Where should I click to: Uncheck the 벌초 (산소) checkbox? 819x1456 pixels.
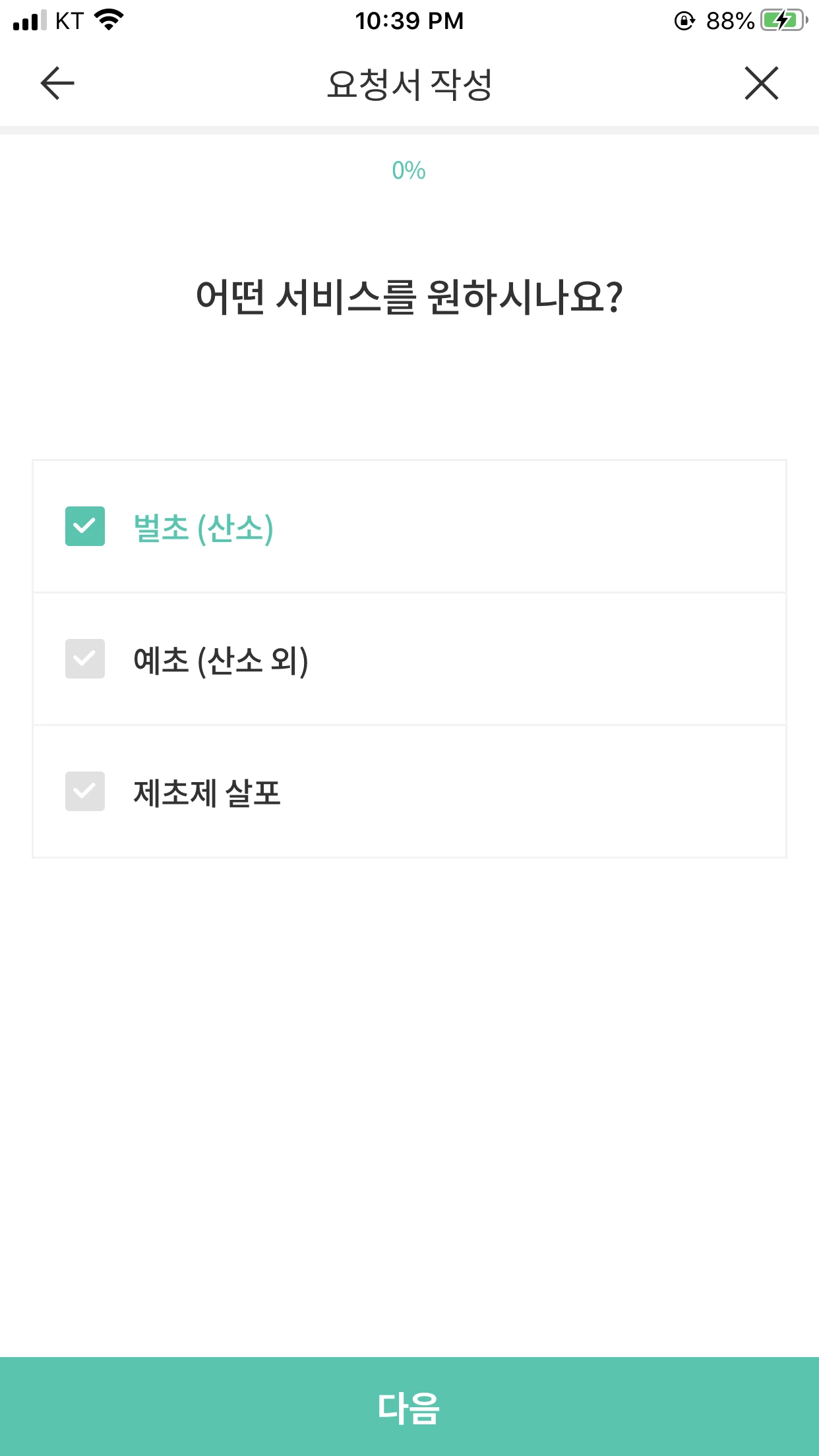[85, 526]
